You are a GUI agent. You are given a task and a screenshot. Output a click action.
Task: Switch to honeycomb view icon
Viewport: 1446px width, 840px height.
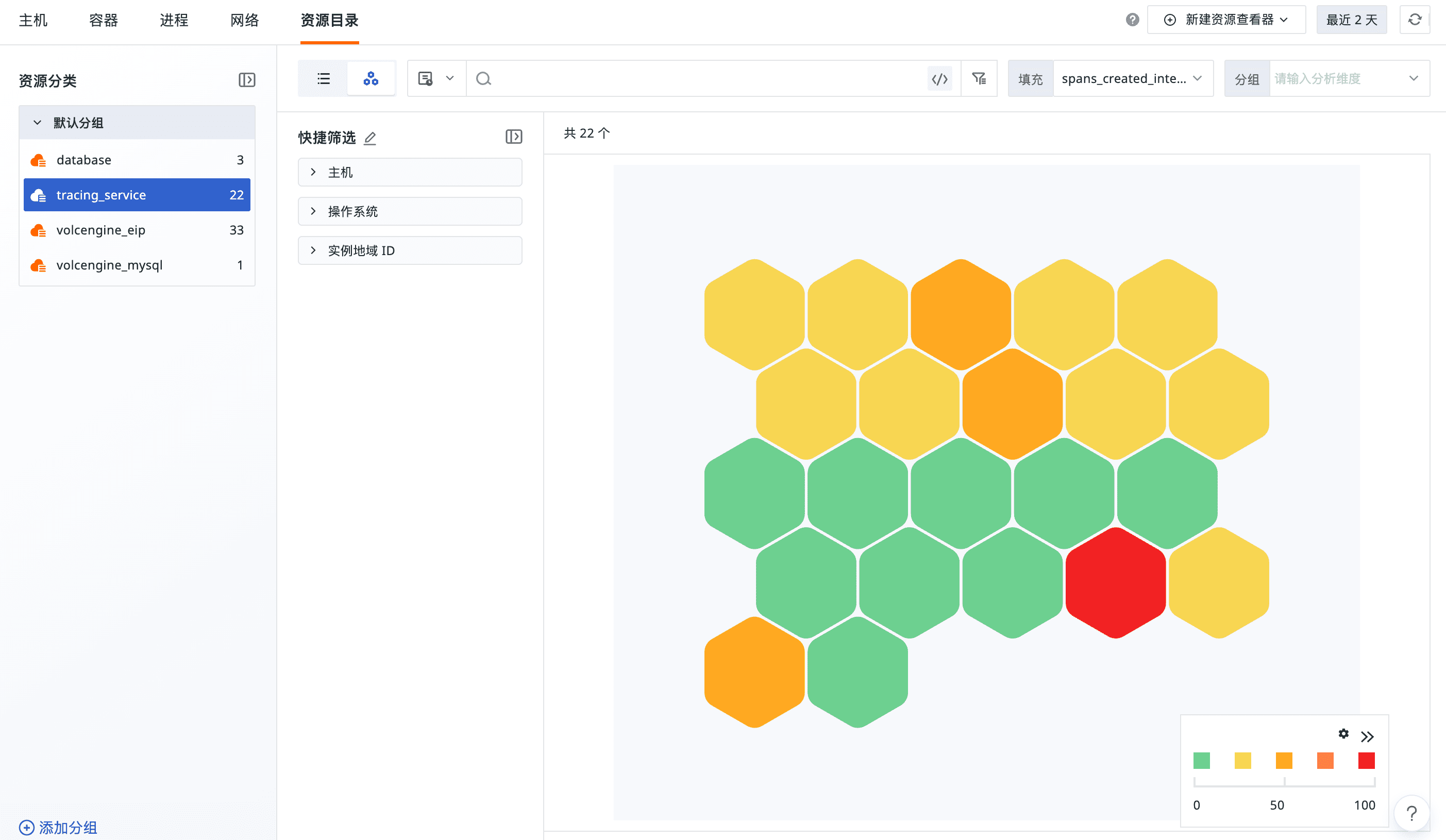point(371,79)
